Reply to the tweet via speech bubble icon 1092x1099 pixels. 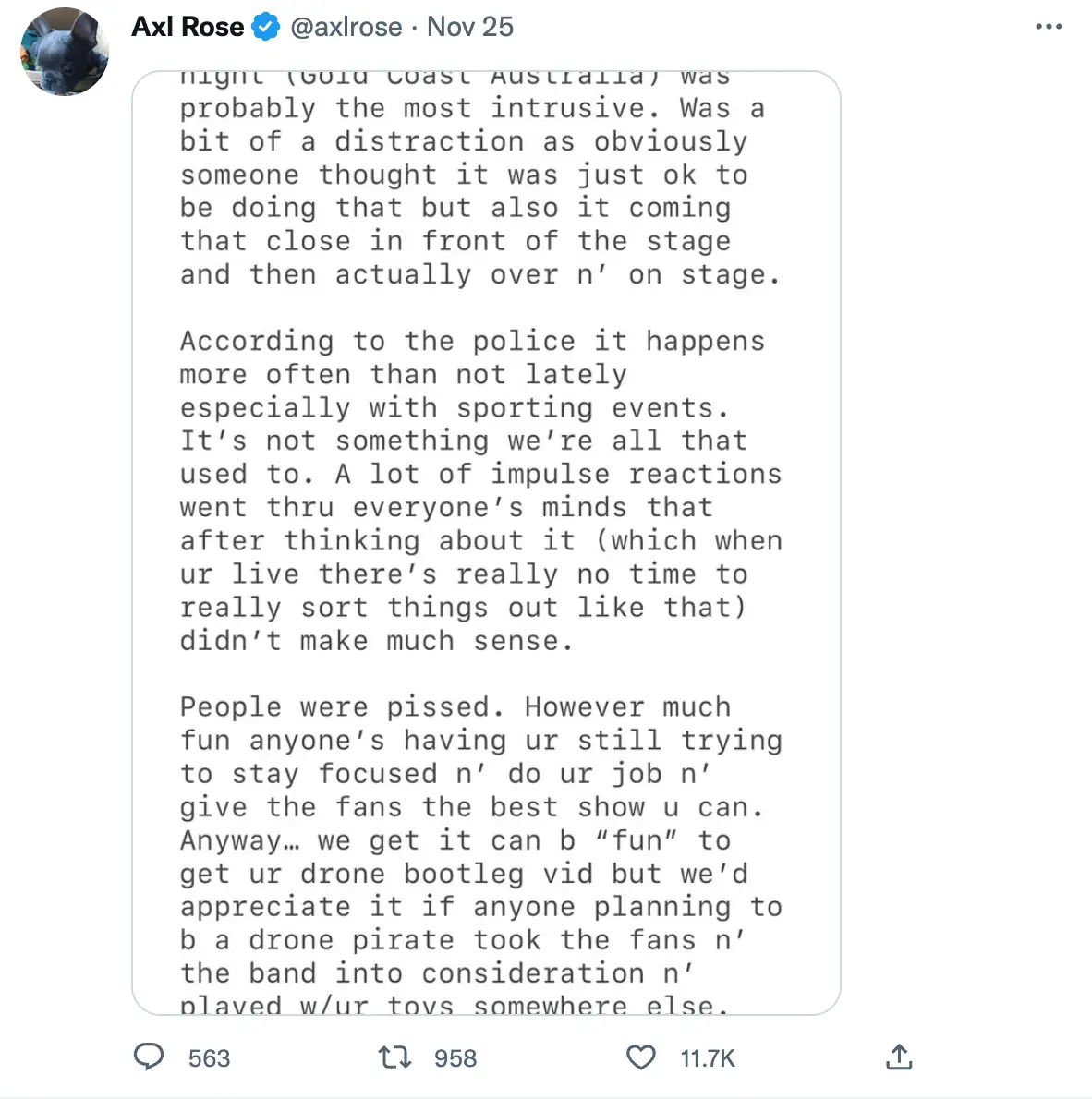pyautogui.click(x=149, y=1057)
